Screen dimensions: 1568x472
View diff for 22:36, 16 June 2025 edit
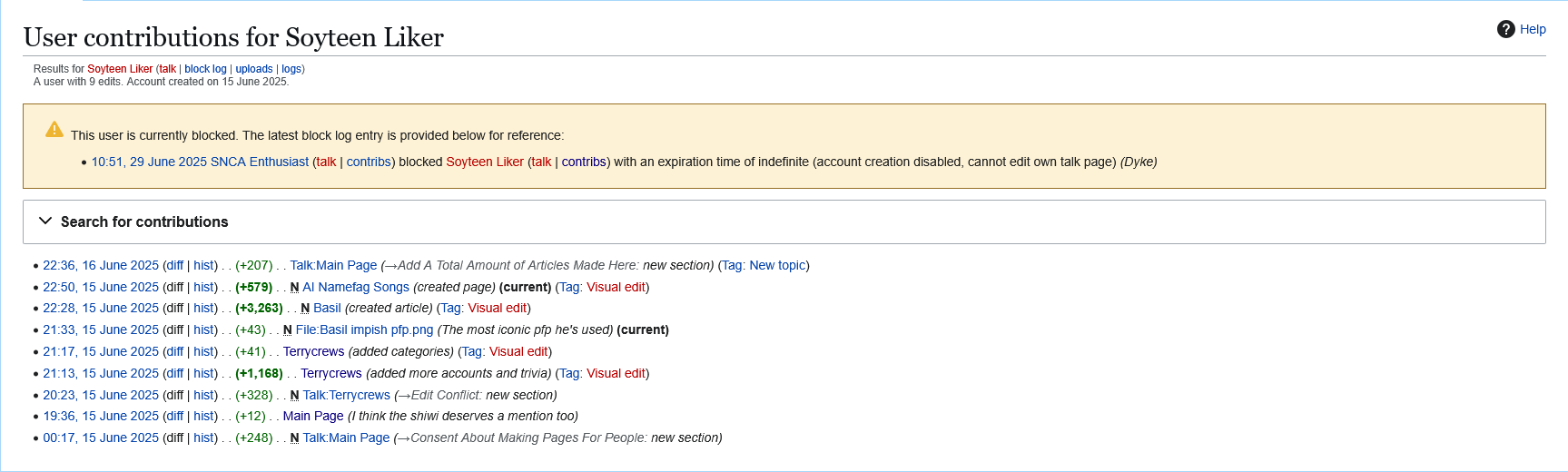coord(174,265)
